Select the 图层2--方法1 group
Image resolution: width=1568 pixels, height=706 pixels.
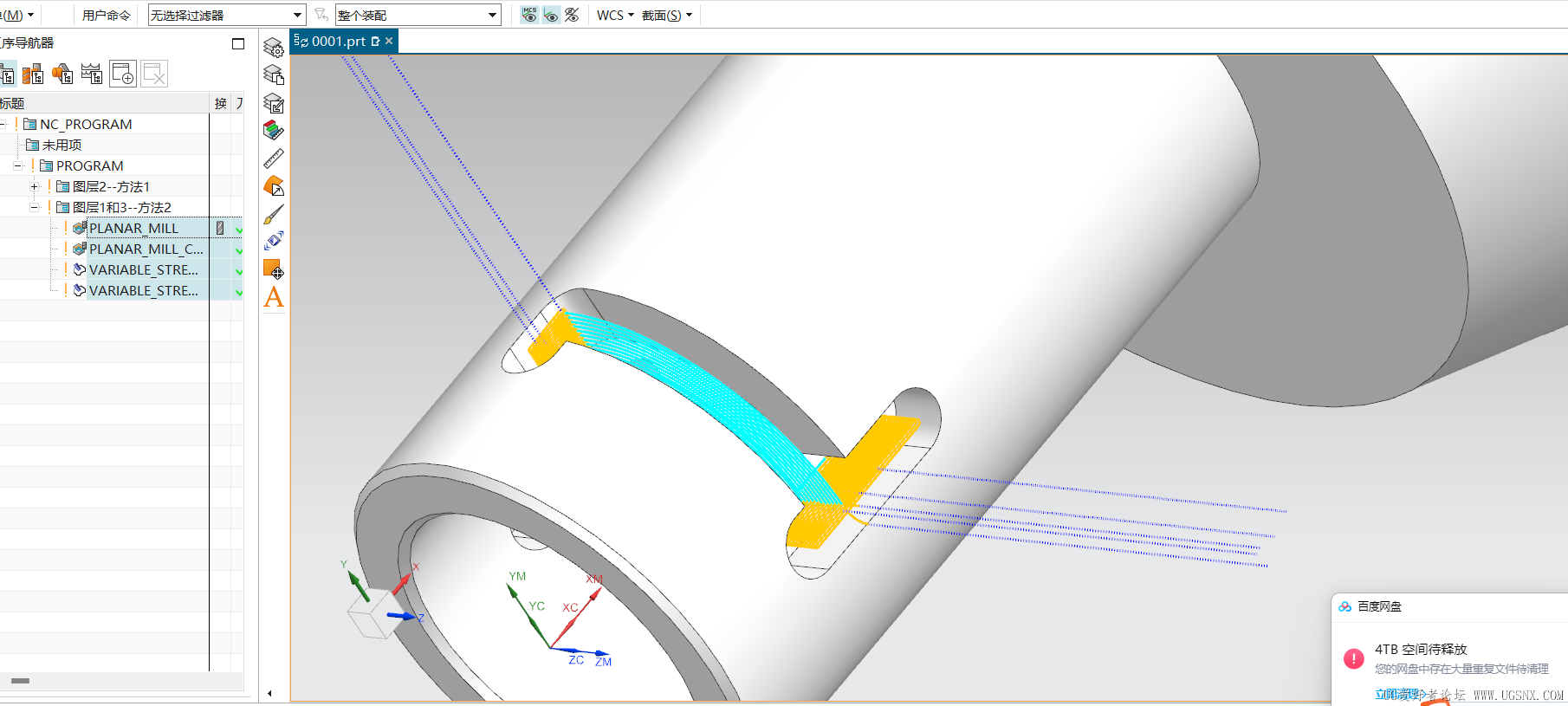[111, 186]
